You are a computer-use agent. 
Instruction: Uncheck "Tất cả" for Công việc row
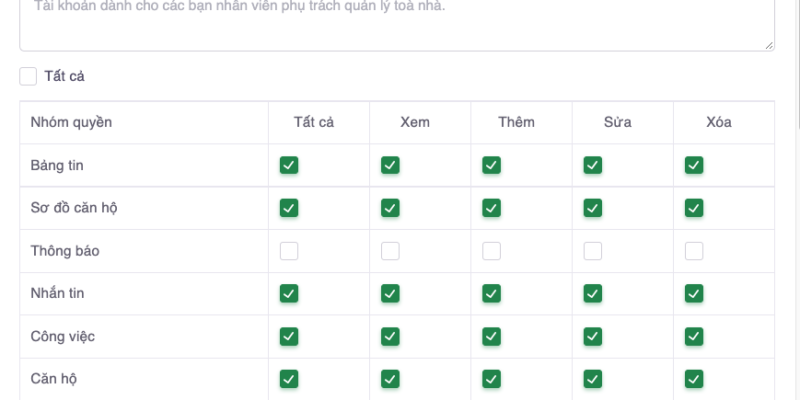(289, 336)
